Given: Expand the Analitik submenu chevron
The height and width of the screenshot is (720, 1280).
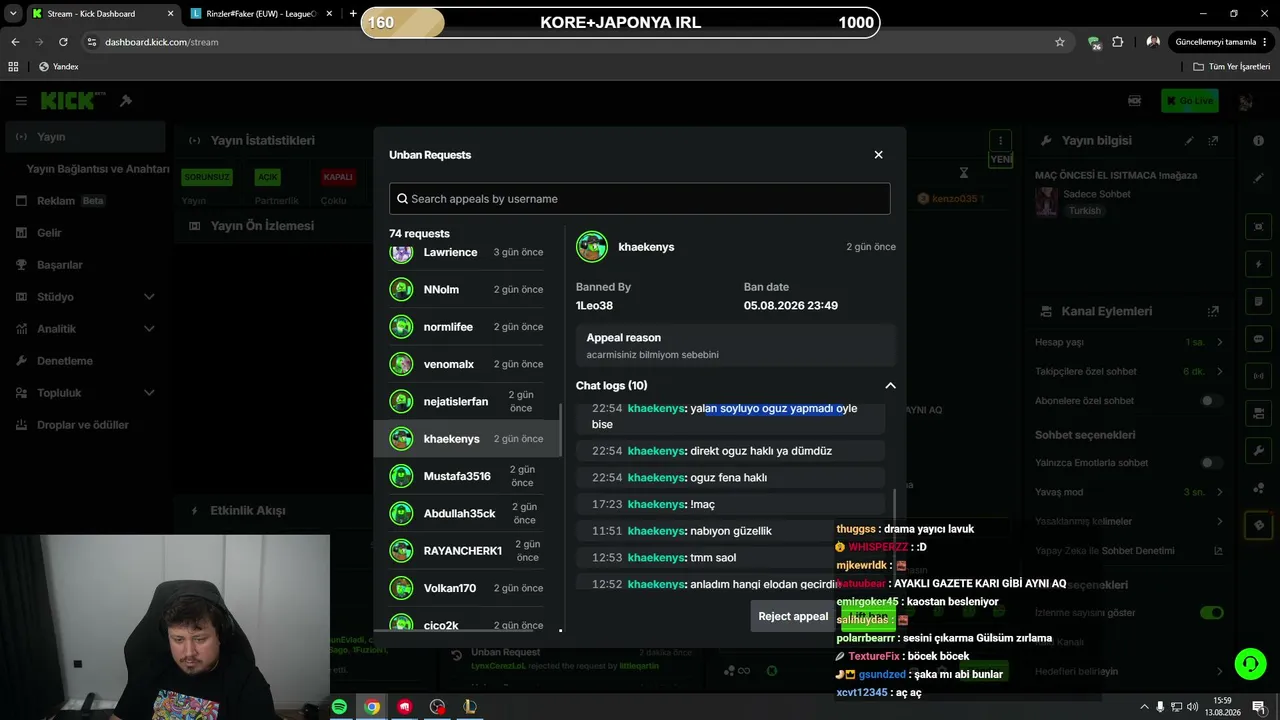Looking at the screenshot, I should tap(149, 329).
